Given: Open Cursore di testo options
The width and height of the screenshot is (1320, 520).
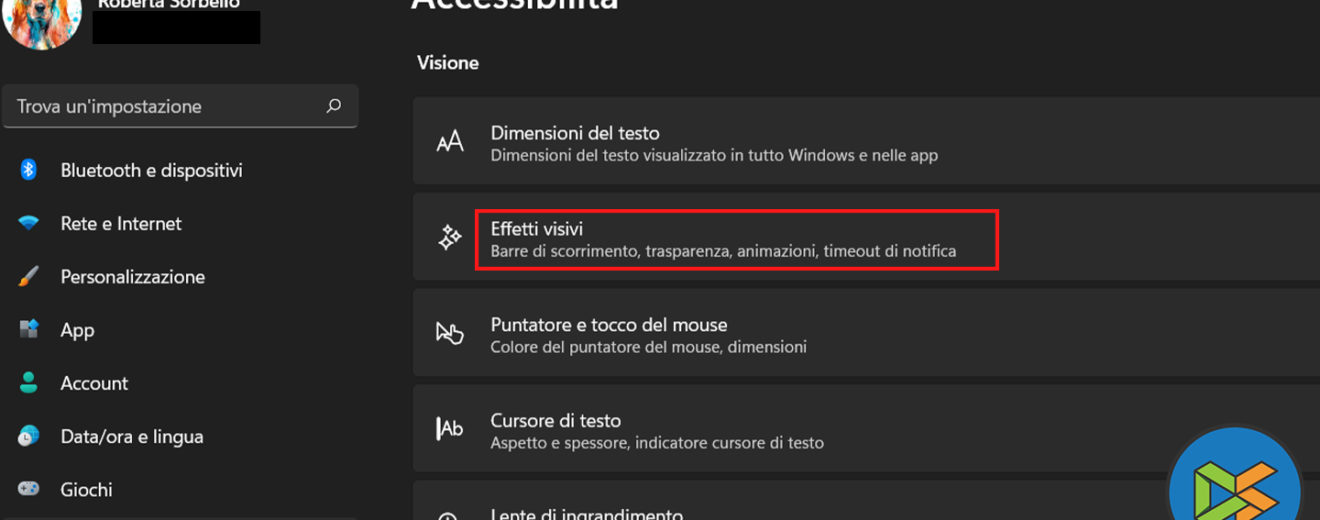Looking at the screenshot, I should (x=555, y=421).
